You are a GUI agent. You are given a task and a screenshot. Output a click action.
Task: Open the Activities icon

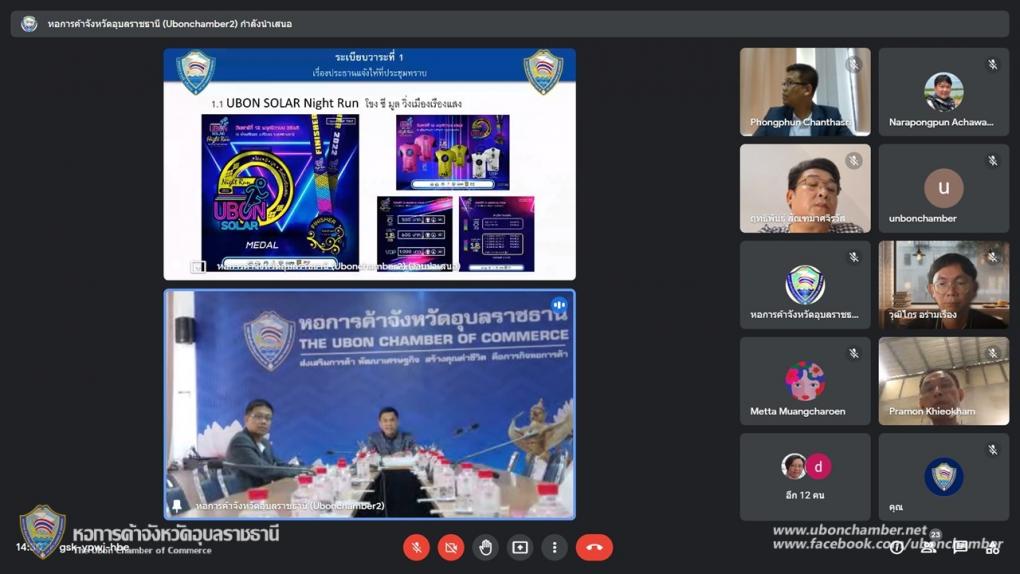pos(992,547)
